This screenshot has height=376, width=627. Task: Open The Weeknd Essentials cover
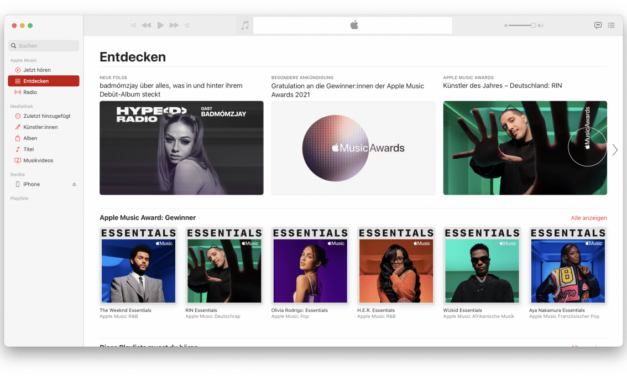click(138, 266)
